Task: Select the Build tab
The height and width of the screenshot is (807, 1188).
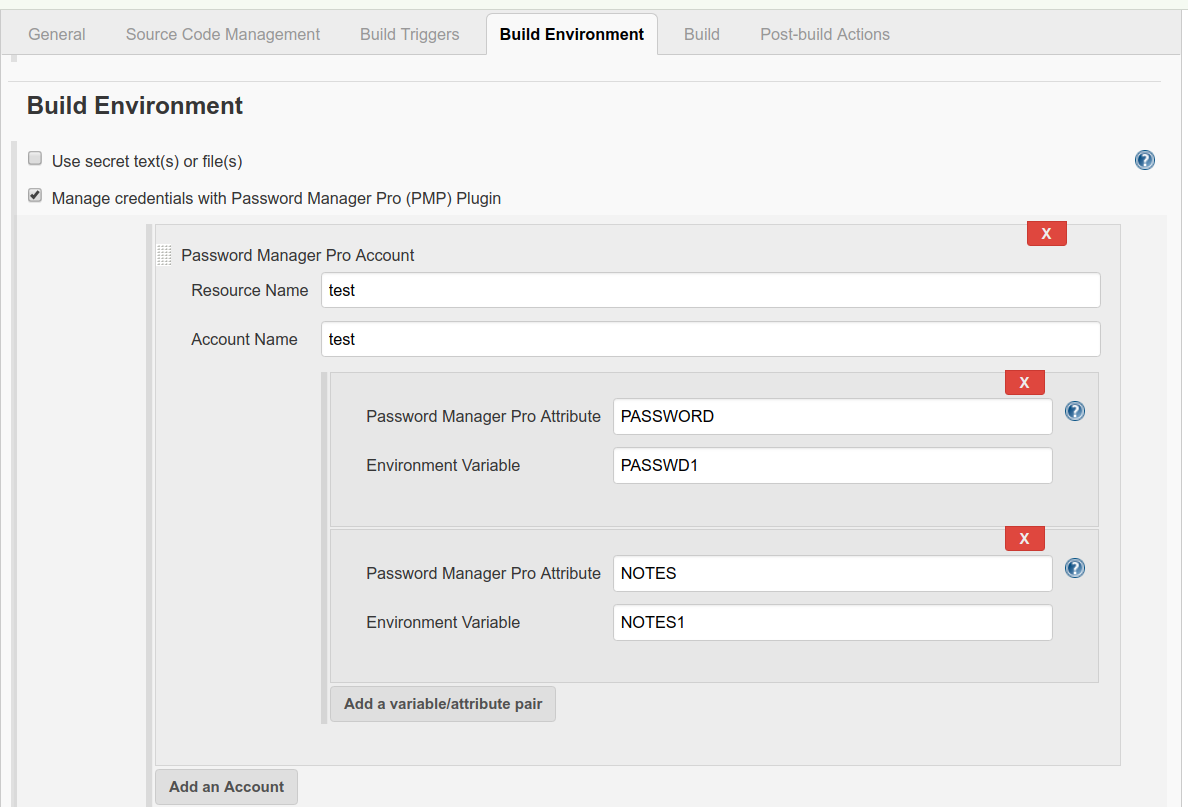Action: (x=702, y=34)
